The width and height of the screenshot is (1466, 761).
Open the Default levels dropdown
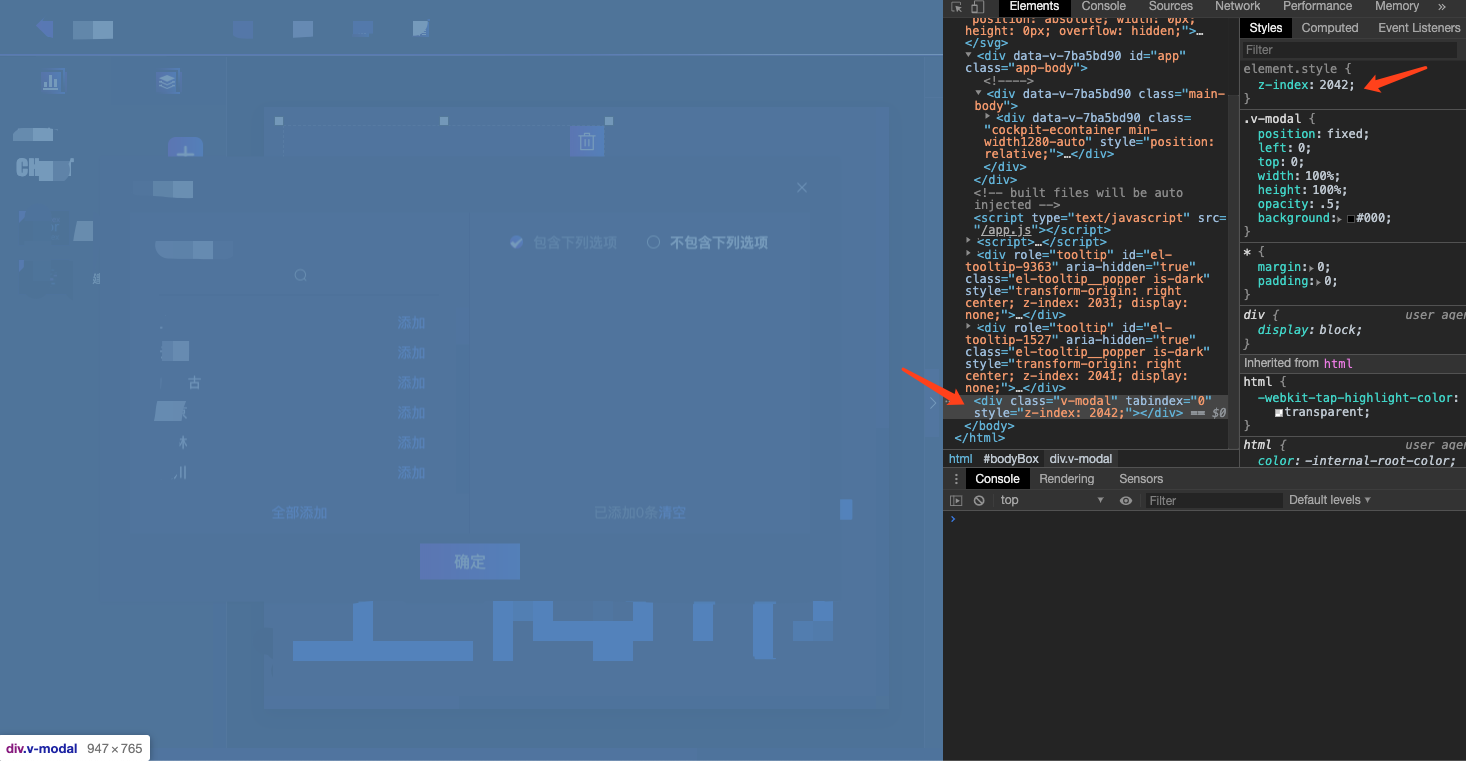point(1330,500)
